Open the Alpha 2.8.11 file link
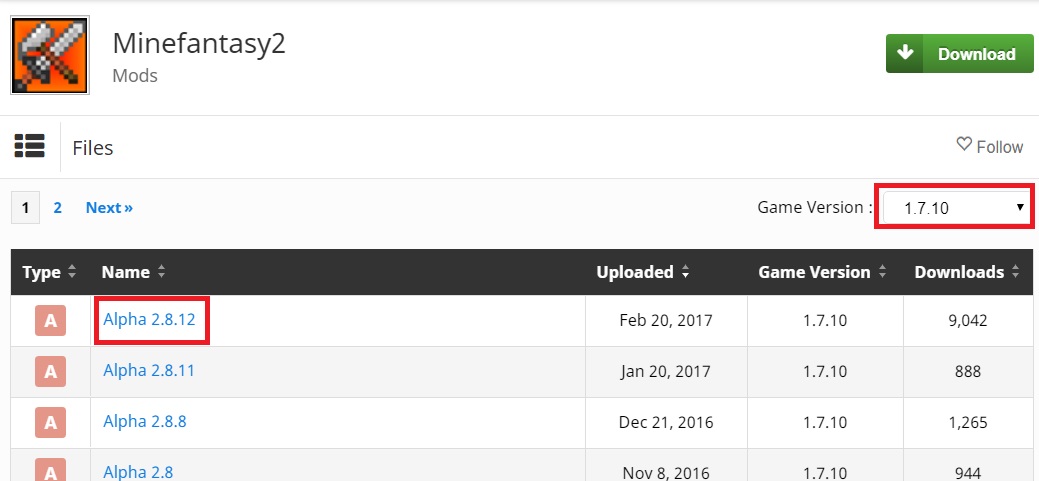The image size is (1039, 481). click(149, 371)
